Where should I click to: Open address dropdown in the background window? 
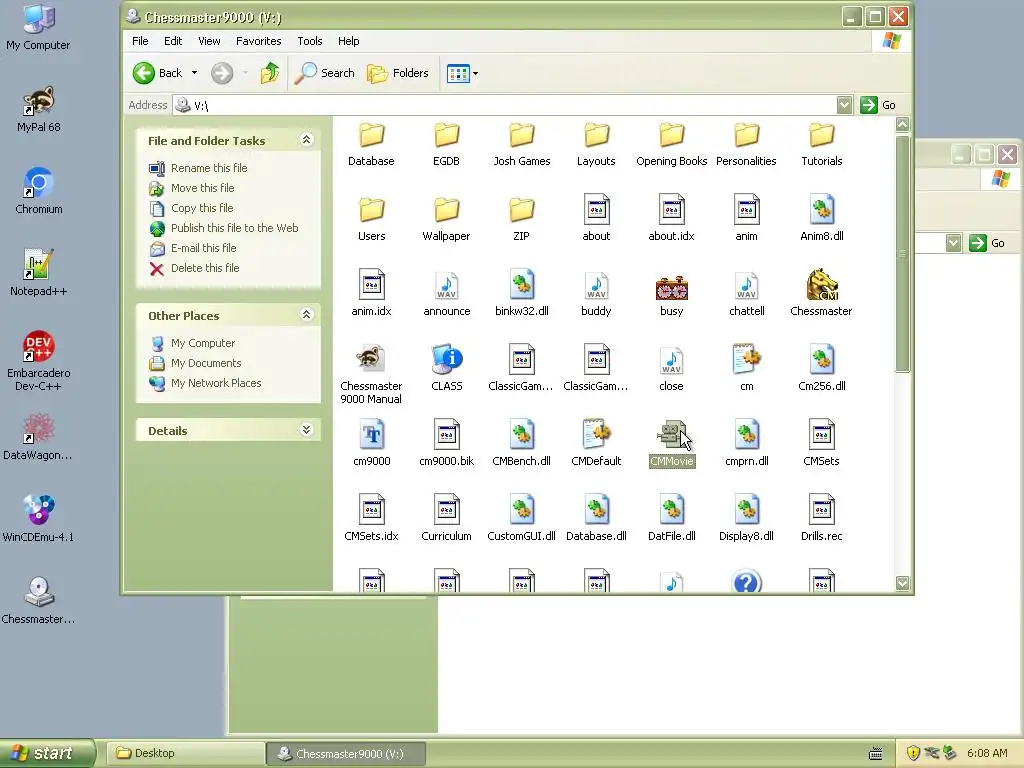pos(953,243)
